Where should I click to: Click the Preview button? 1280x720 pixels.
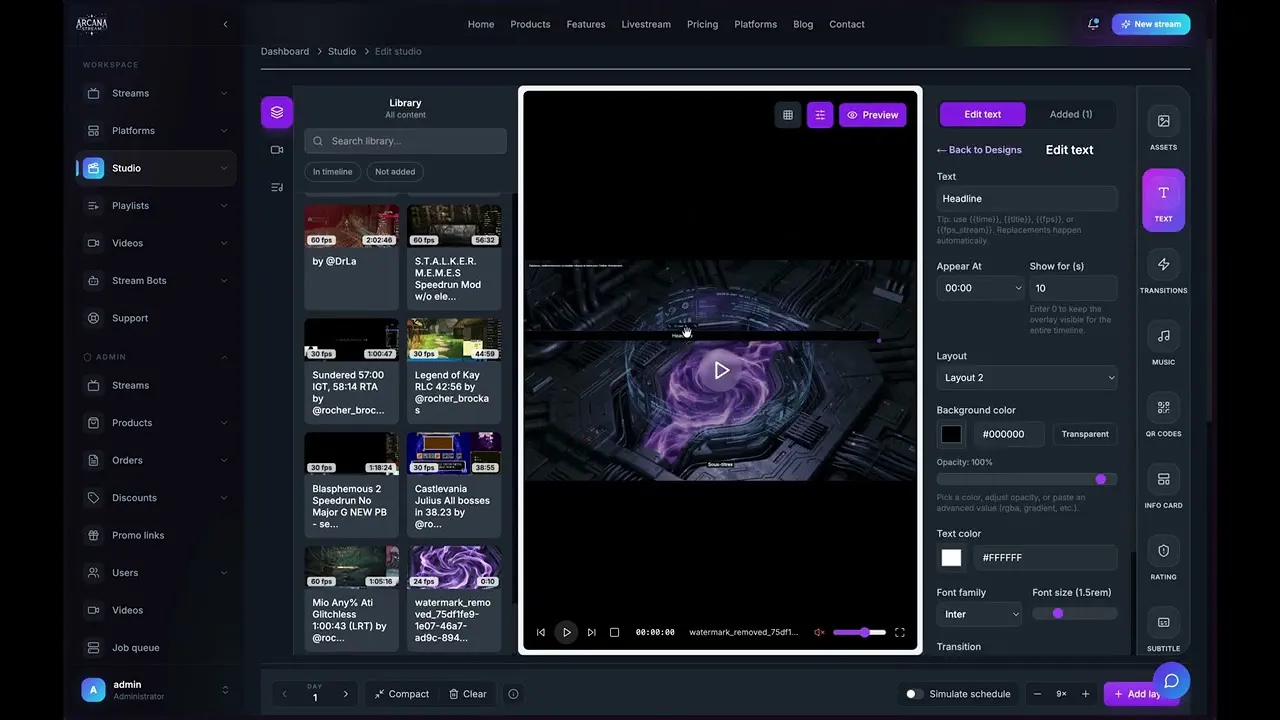tap(873, 115)
